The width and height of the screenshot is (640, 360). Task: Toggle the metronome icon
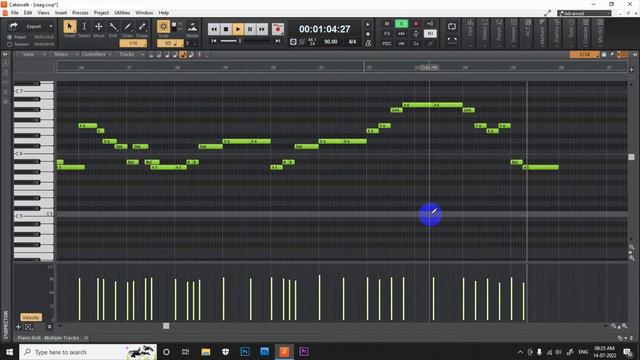(x=368, y=43)
